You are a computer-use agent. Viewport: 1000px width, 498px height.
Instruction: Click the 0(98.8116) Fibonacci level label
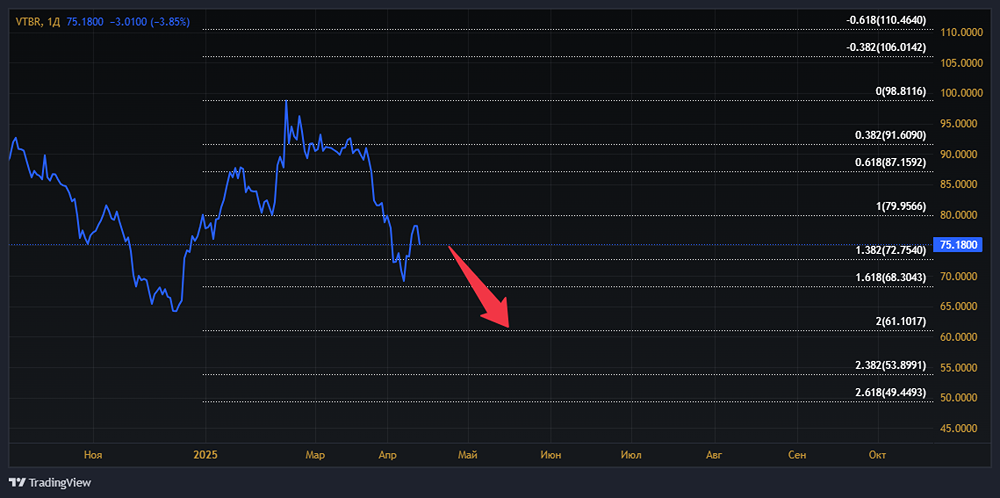tap(901, 92)
